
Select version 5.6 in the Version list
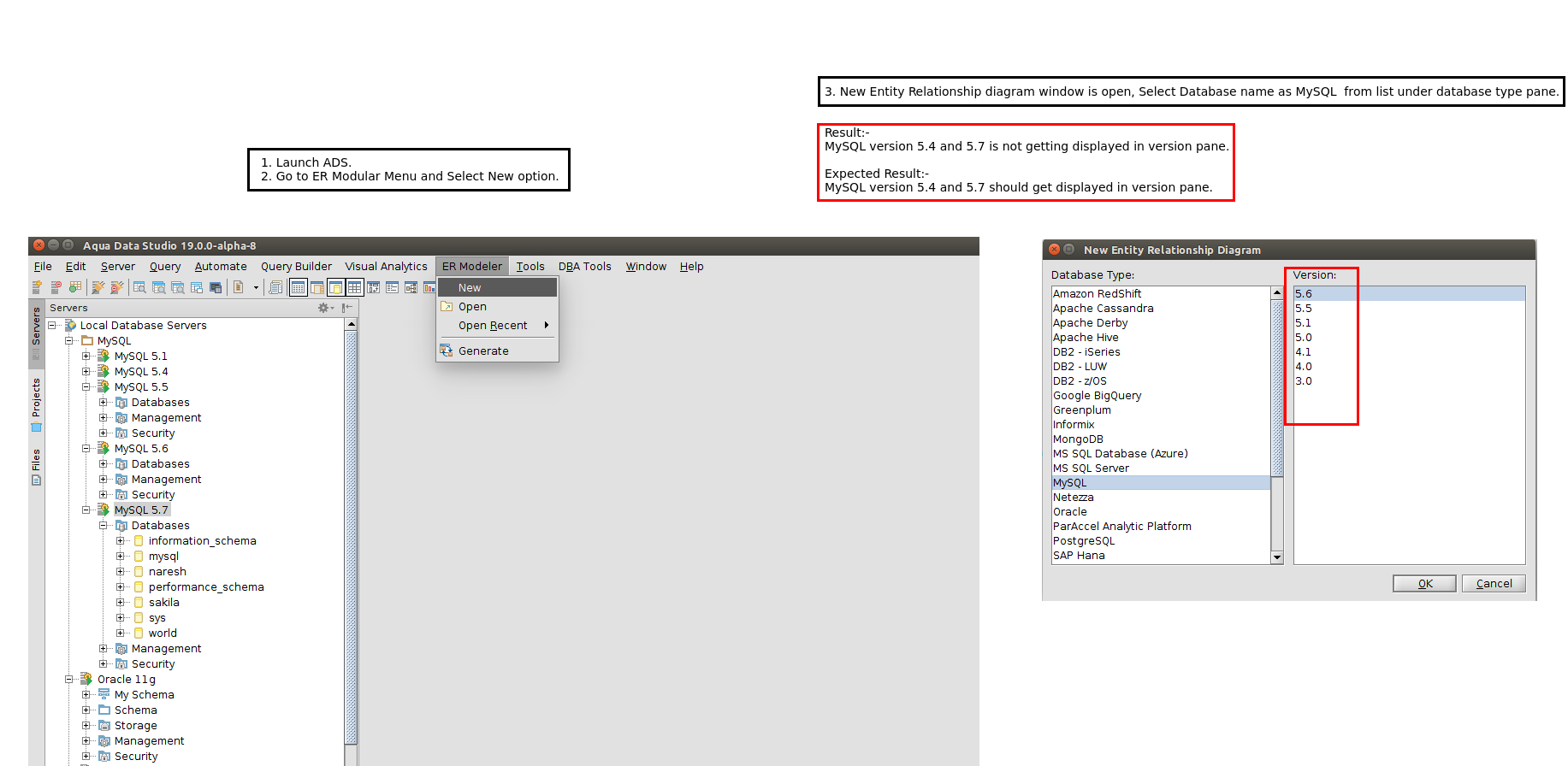point(1409,294)
